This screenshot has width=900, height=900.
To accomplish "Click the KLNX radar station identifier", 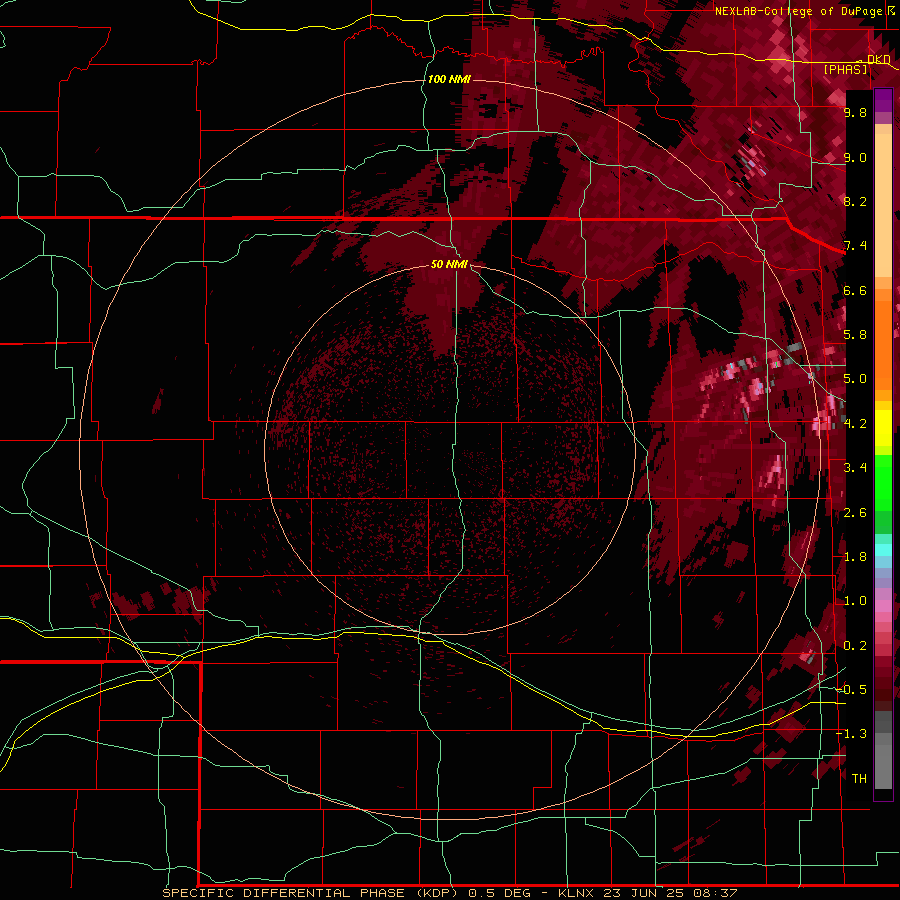I will point(577,893).
